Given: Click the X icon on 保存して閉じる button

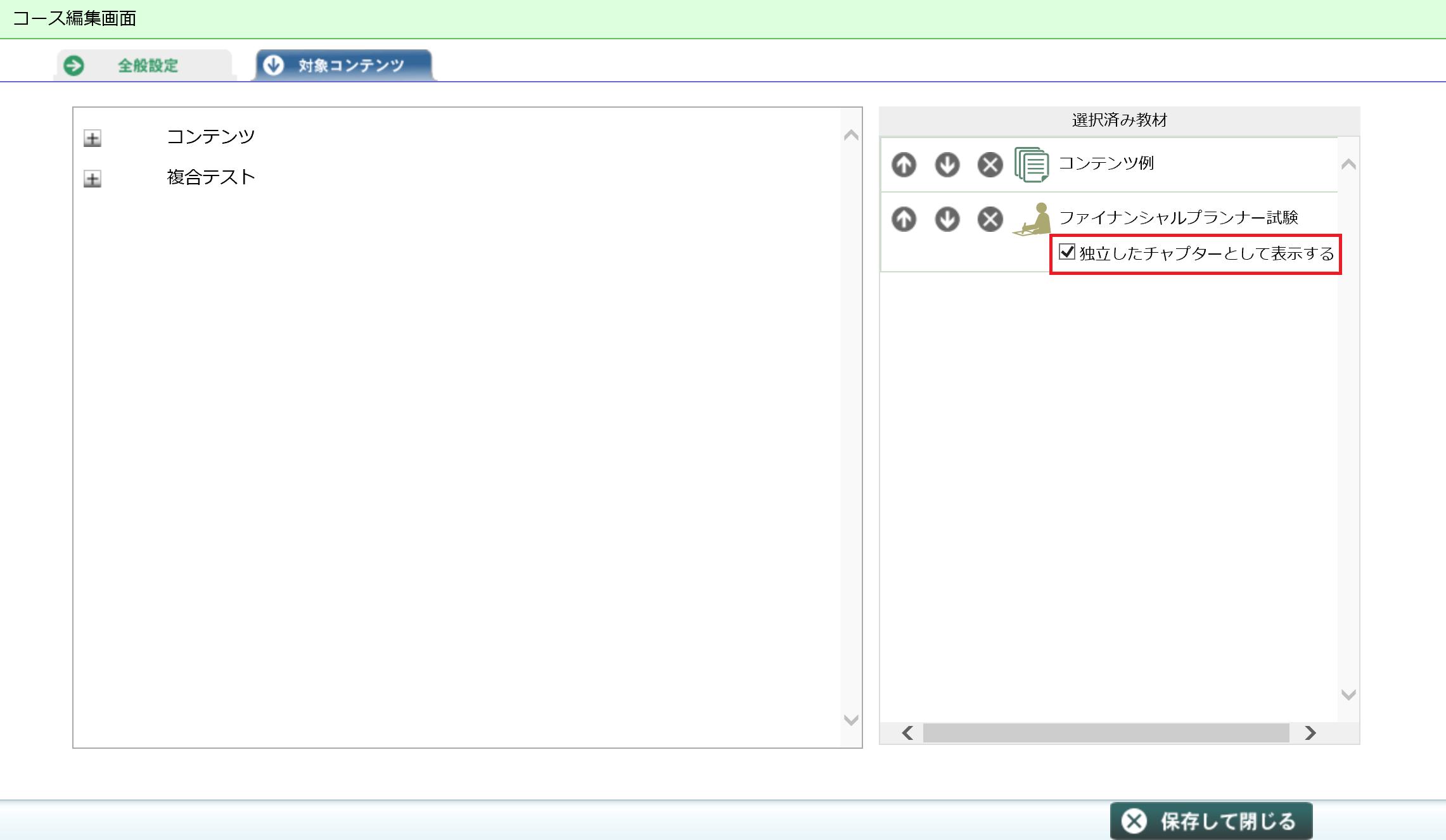Looking at the screenshot, I should tap(1134, 821).
